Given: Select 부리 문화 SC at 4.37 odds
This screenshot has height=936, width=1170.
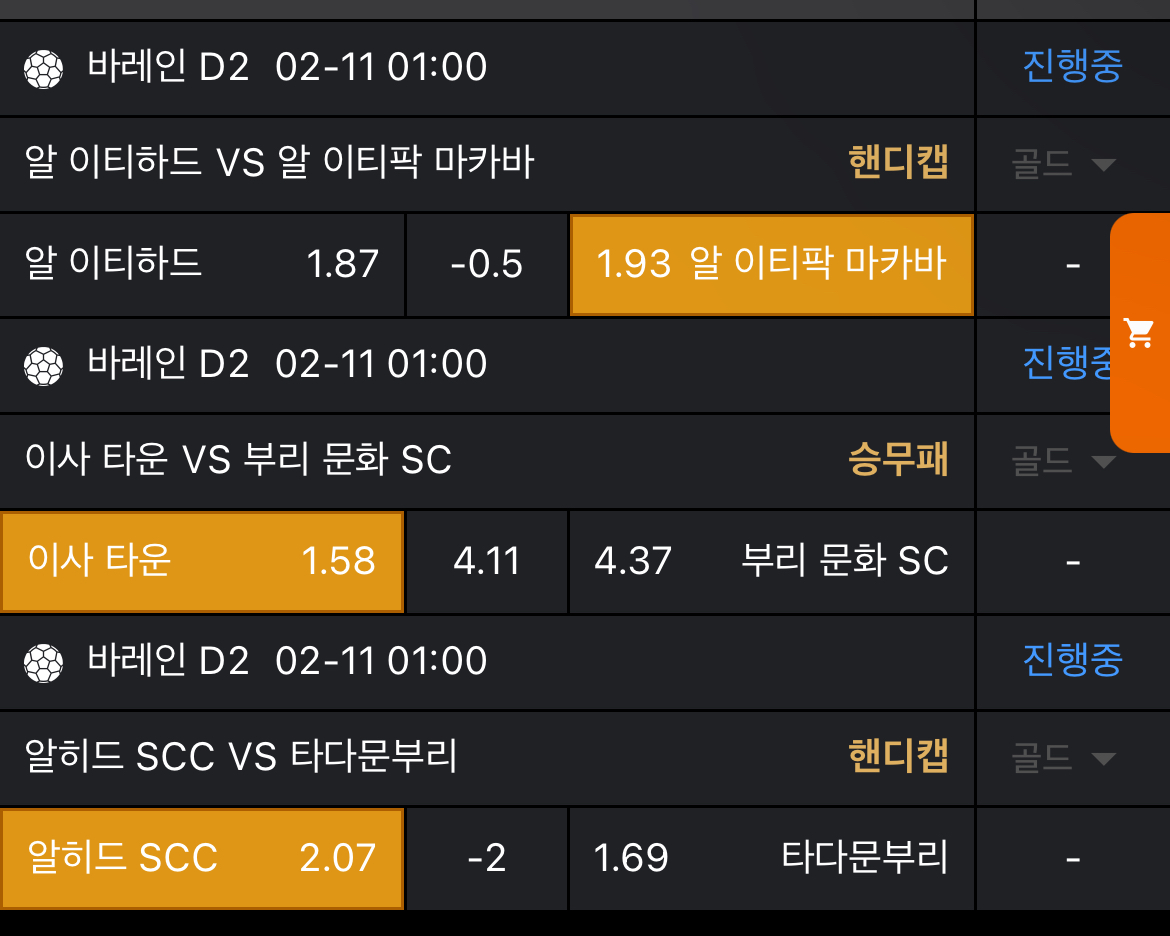Looking at the screenshot, I should [x=771, y=561].
